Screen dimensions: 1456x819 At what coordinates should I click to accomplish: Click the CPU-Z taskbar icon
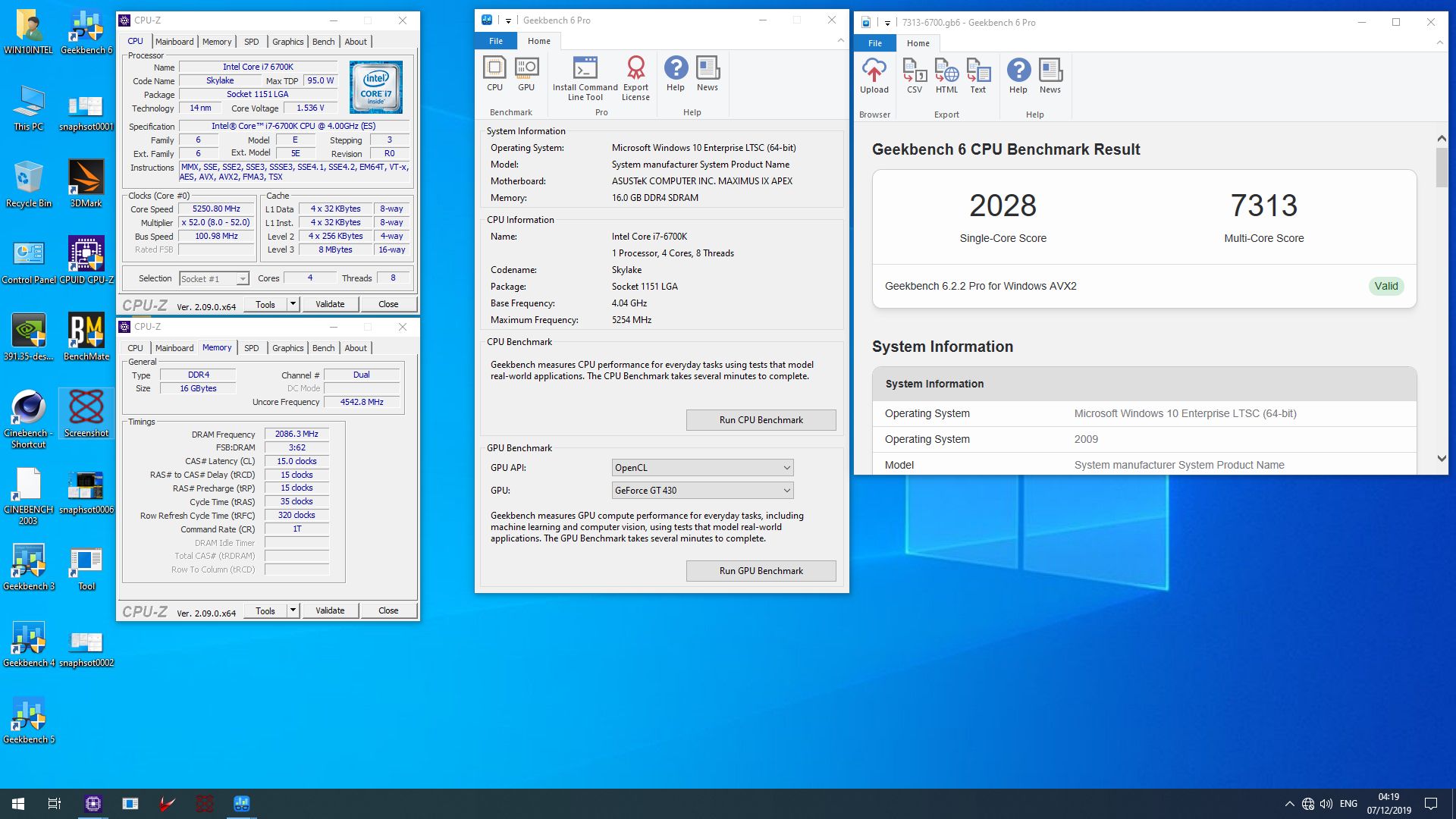[93, 804]
